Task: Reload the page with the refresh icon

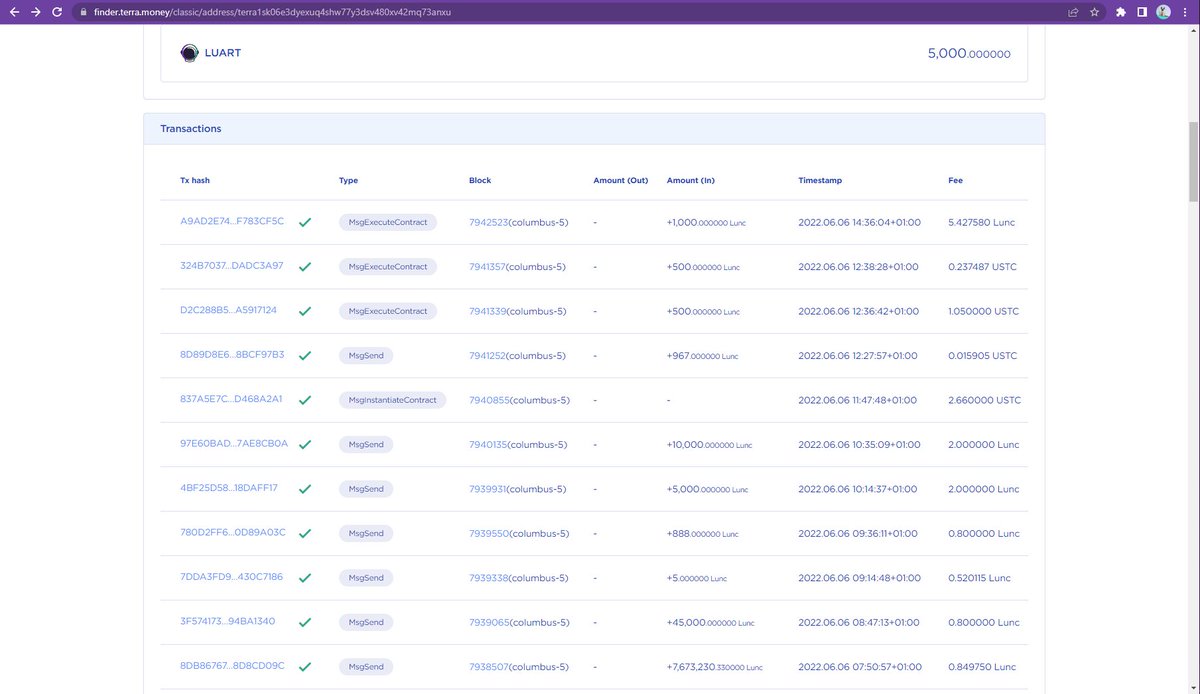Action: [x=57, y=12]
